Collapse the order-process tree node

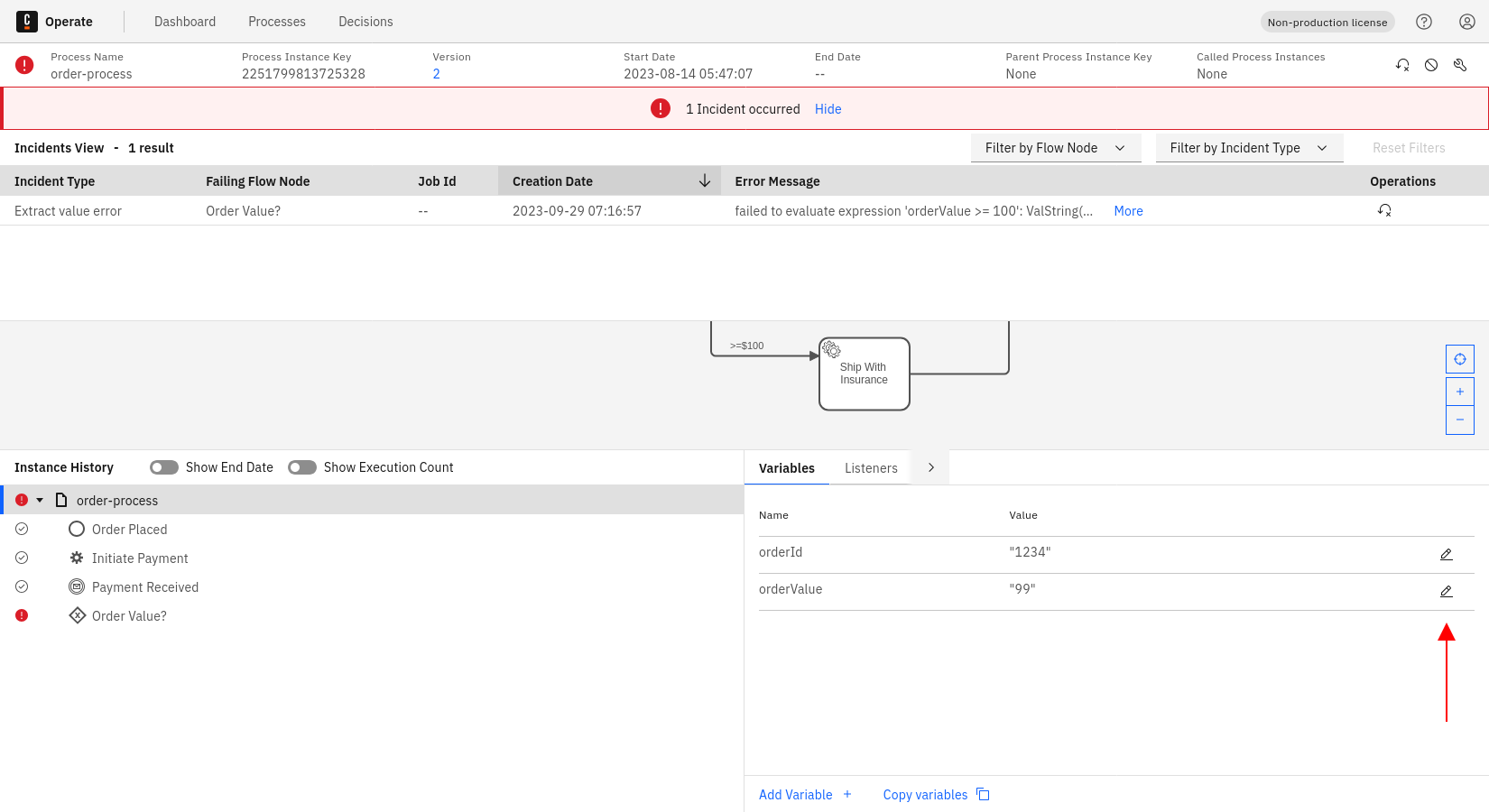pyautogui.click(x=40, y=500)
